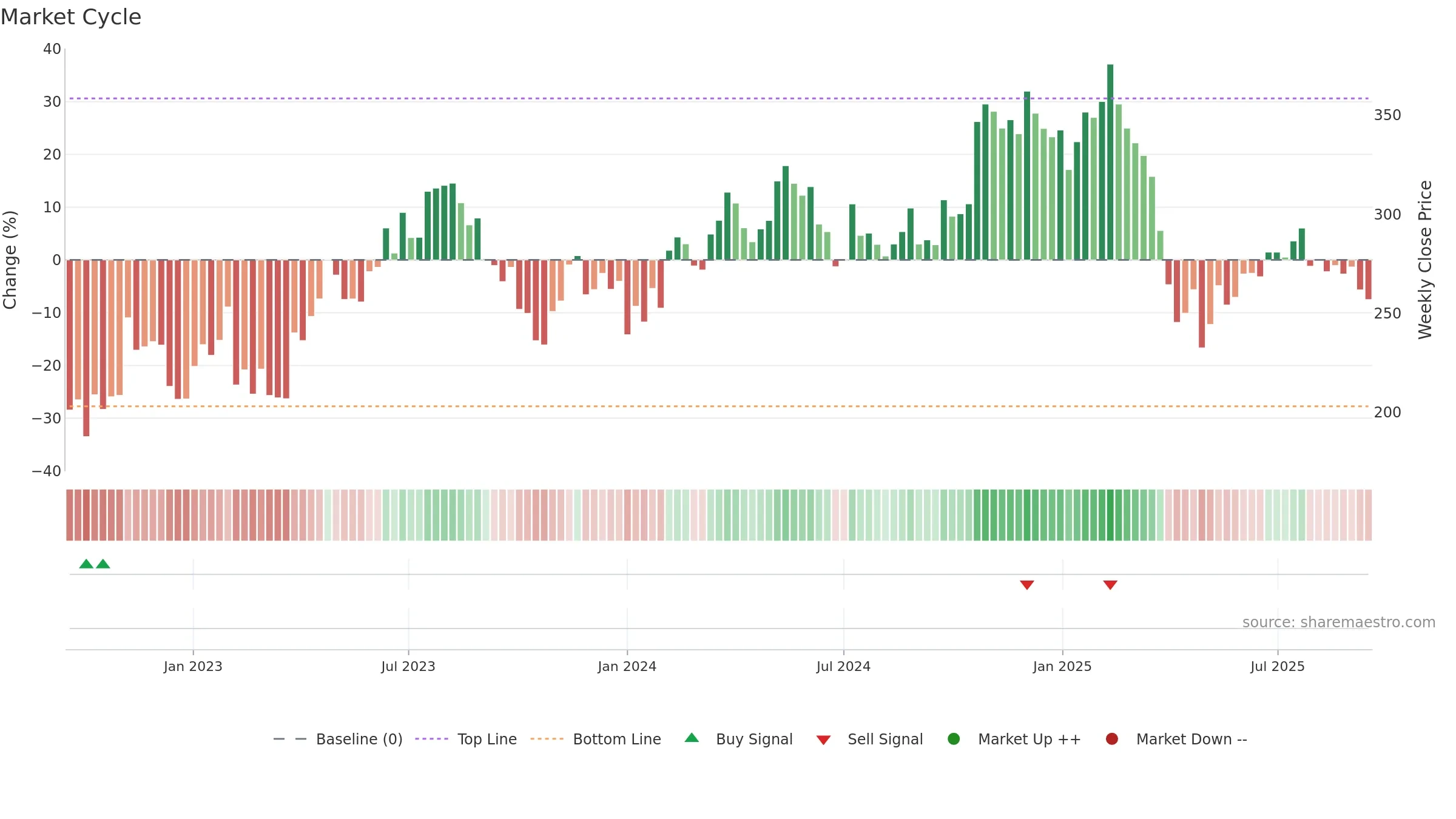
Task: Click the source: sharemaestro.com text
Action: coord(1339,622)
